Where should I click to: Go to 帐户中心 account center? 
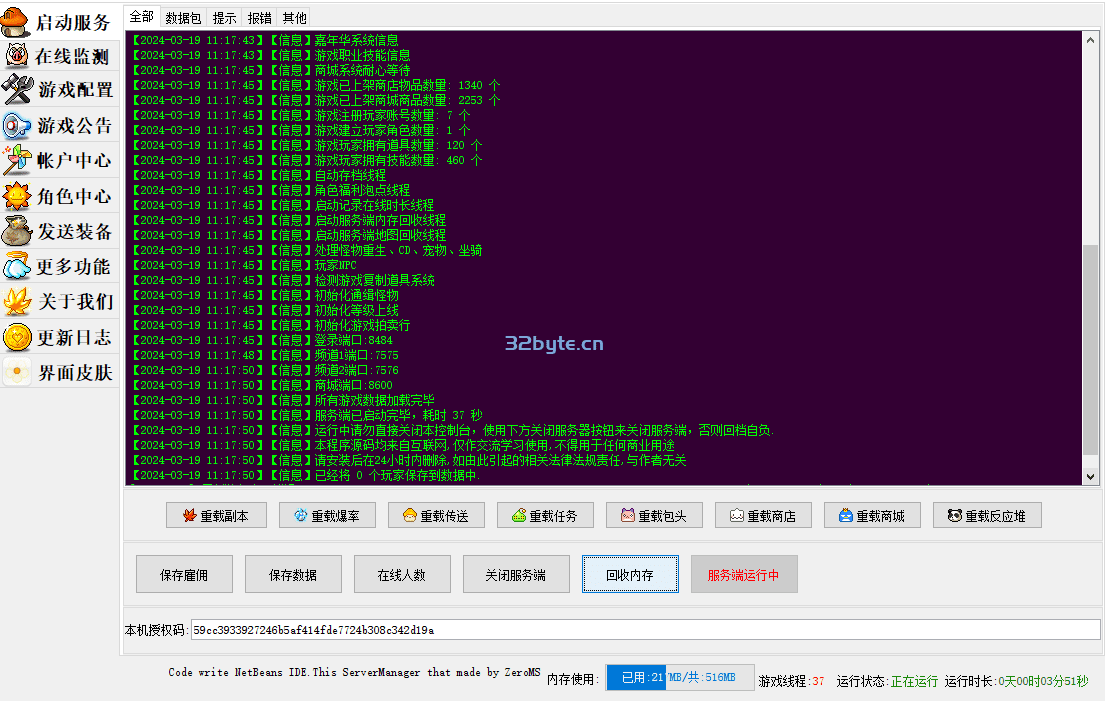pos(60,161)
